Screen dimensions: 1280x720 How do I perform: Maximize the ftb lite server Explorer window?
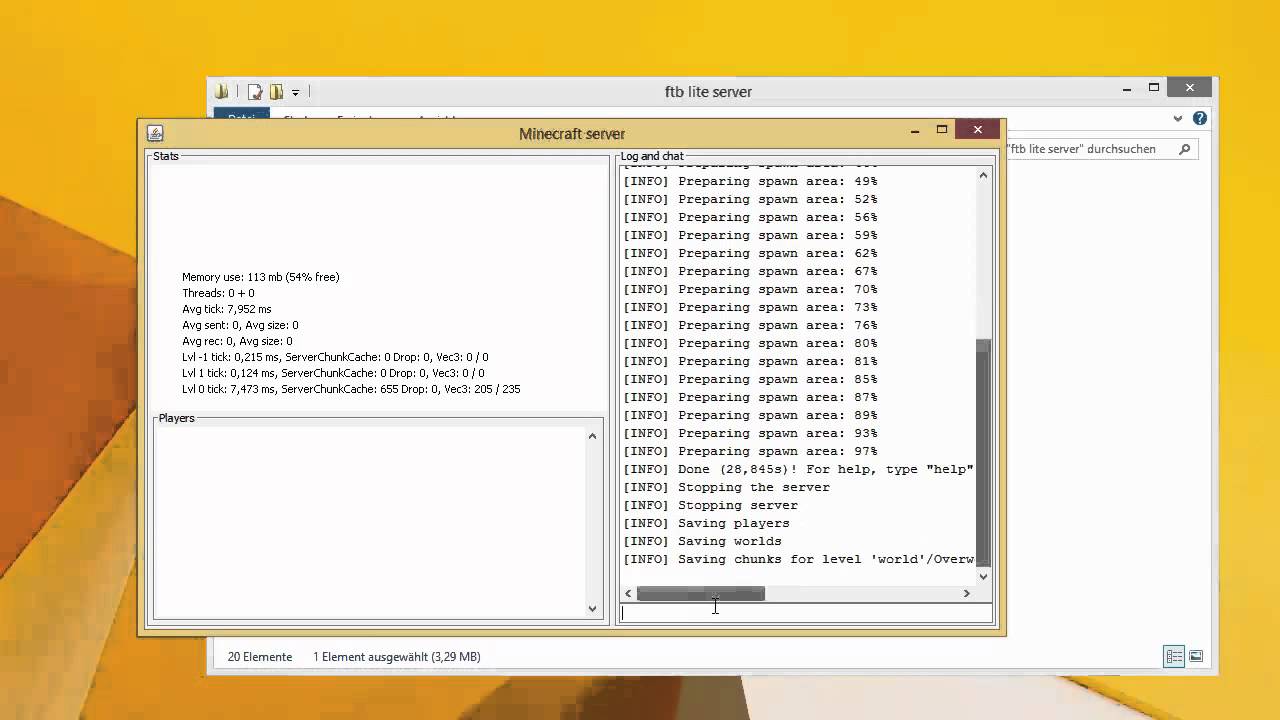1154,88
